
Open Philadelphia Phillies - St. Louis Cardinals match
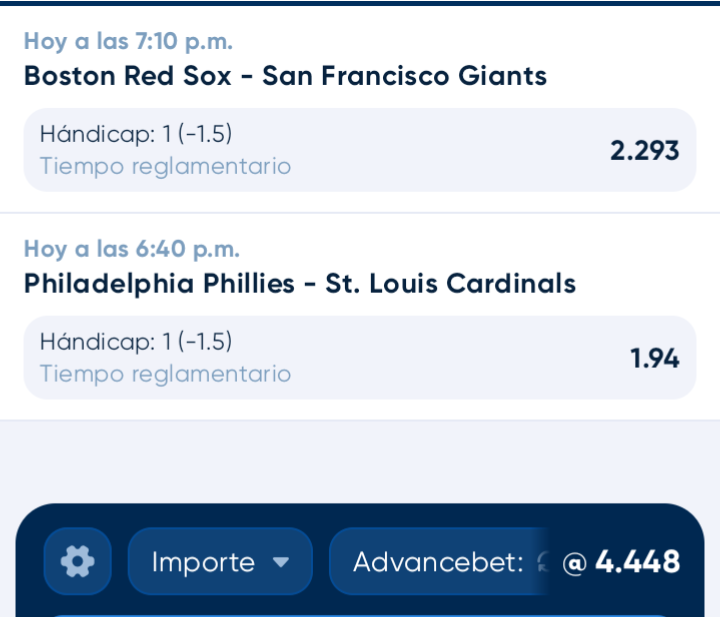click(299, 283)
